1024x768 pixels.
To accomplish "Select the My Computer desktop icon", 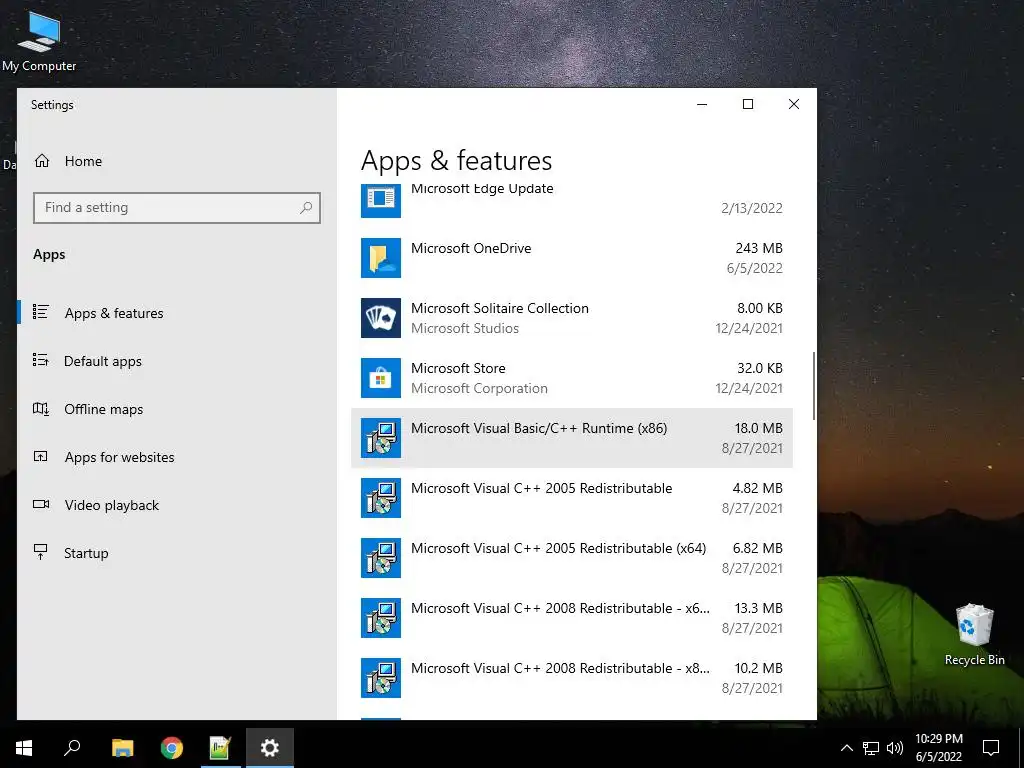I will click(39, 40).
